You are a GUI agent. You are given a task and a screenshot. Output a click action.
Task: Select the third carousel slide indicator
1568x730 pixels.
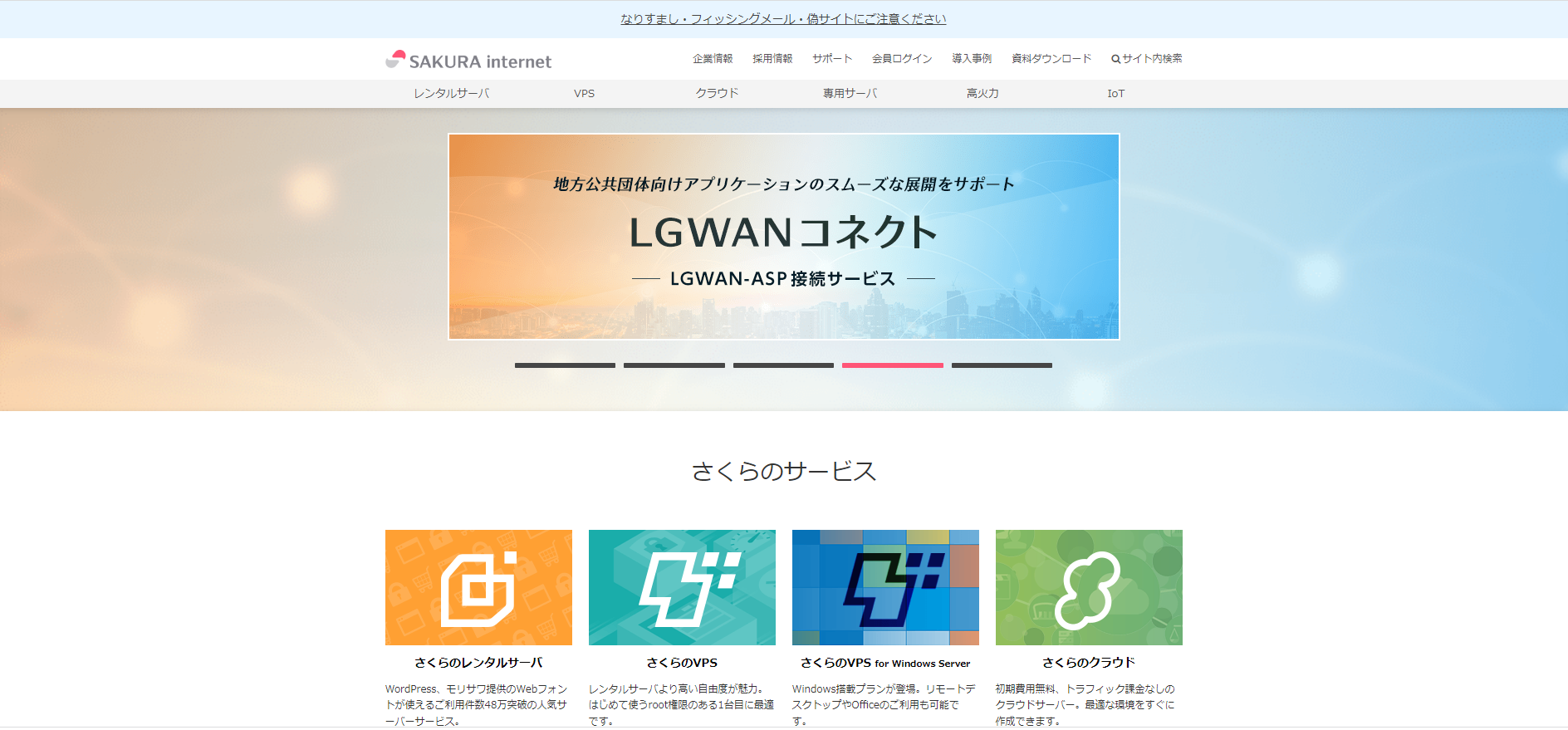783,365
